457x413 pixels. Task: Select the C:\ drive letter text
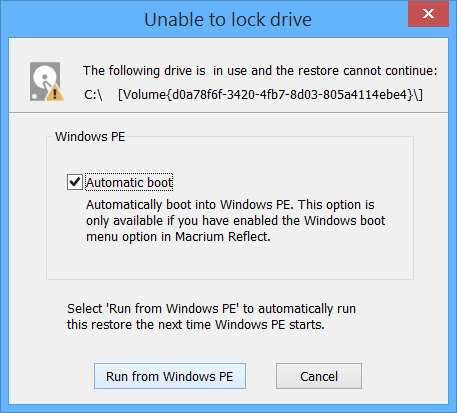93,95
